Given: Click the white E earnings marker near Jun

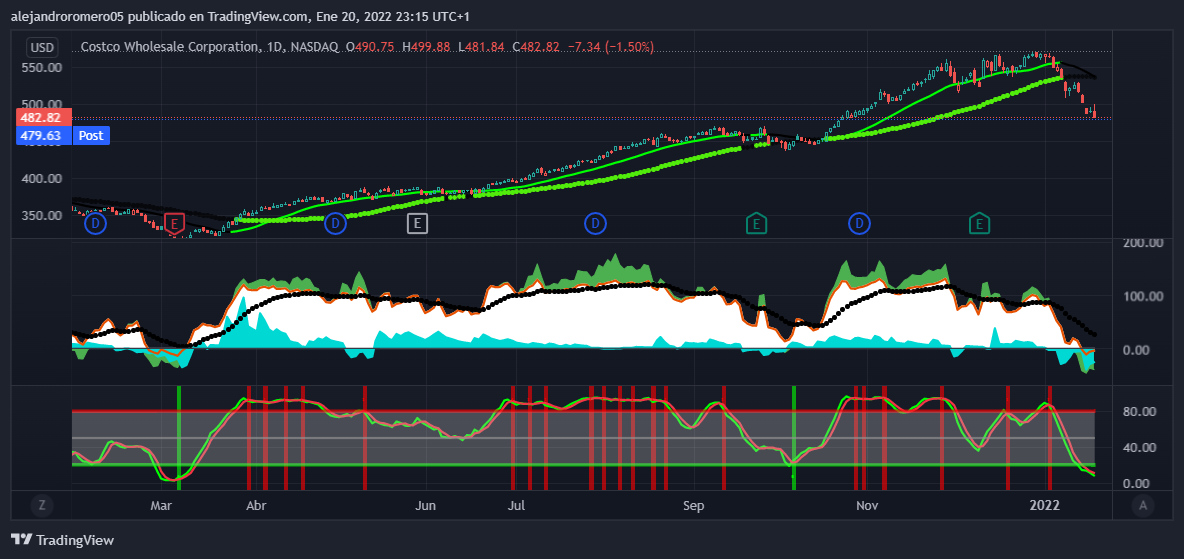Looking at the screenshot, I should 418,223.
